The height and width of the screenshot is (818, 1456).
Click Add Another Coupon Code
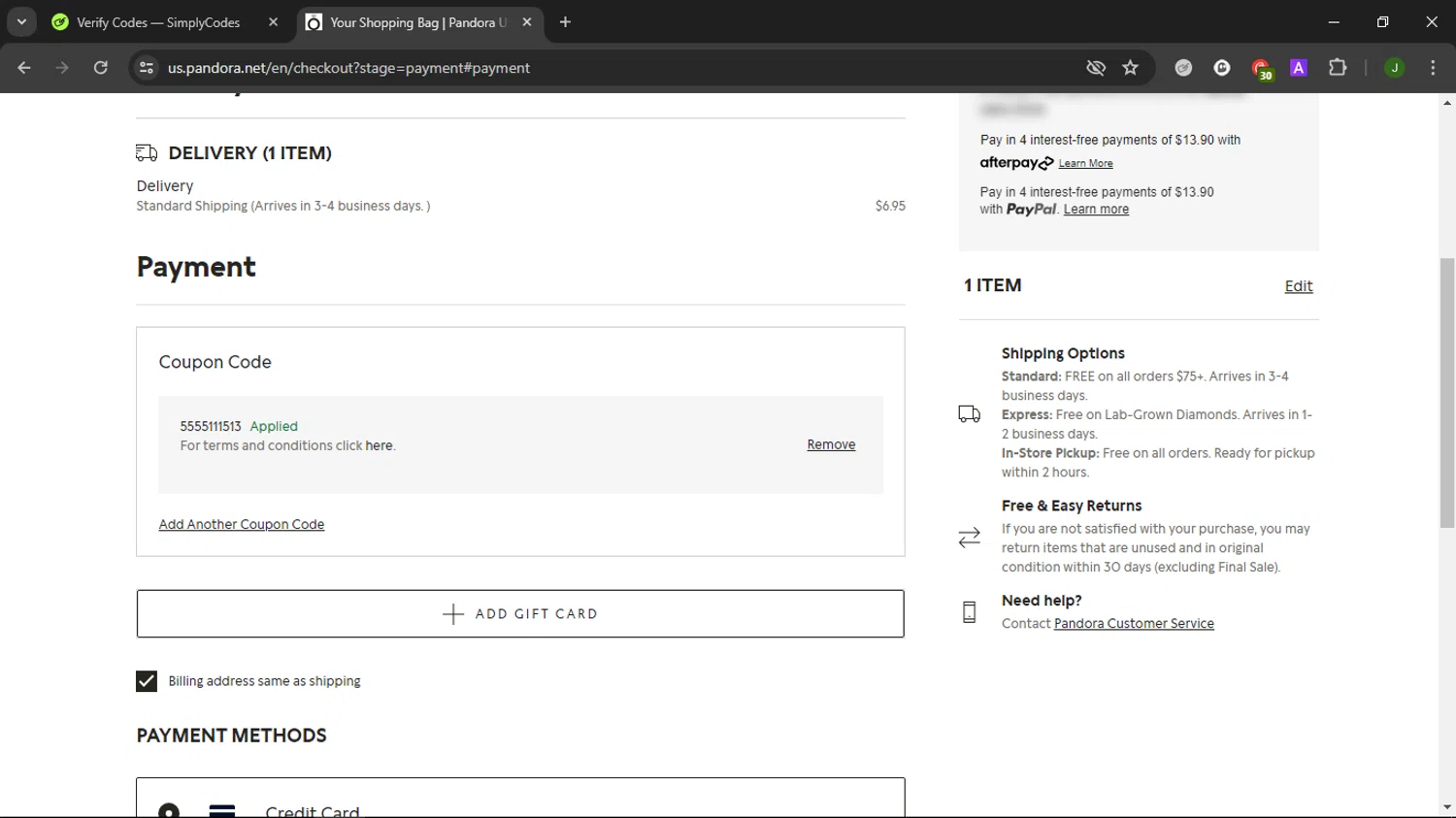[x=242, y=524]
